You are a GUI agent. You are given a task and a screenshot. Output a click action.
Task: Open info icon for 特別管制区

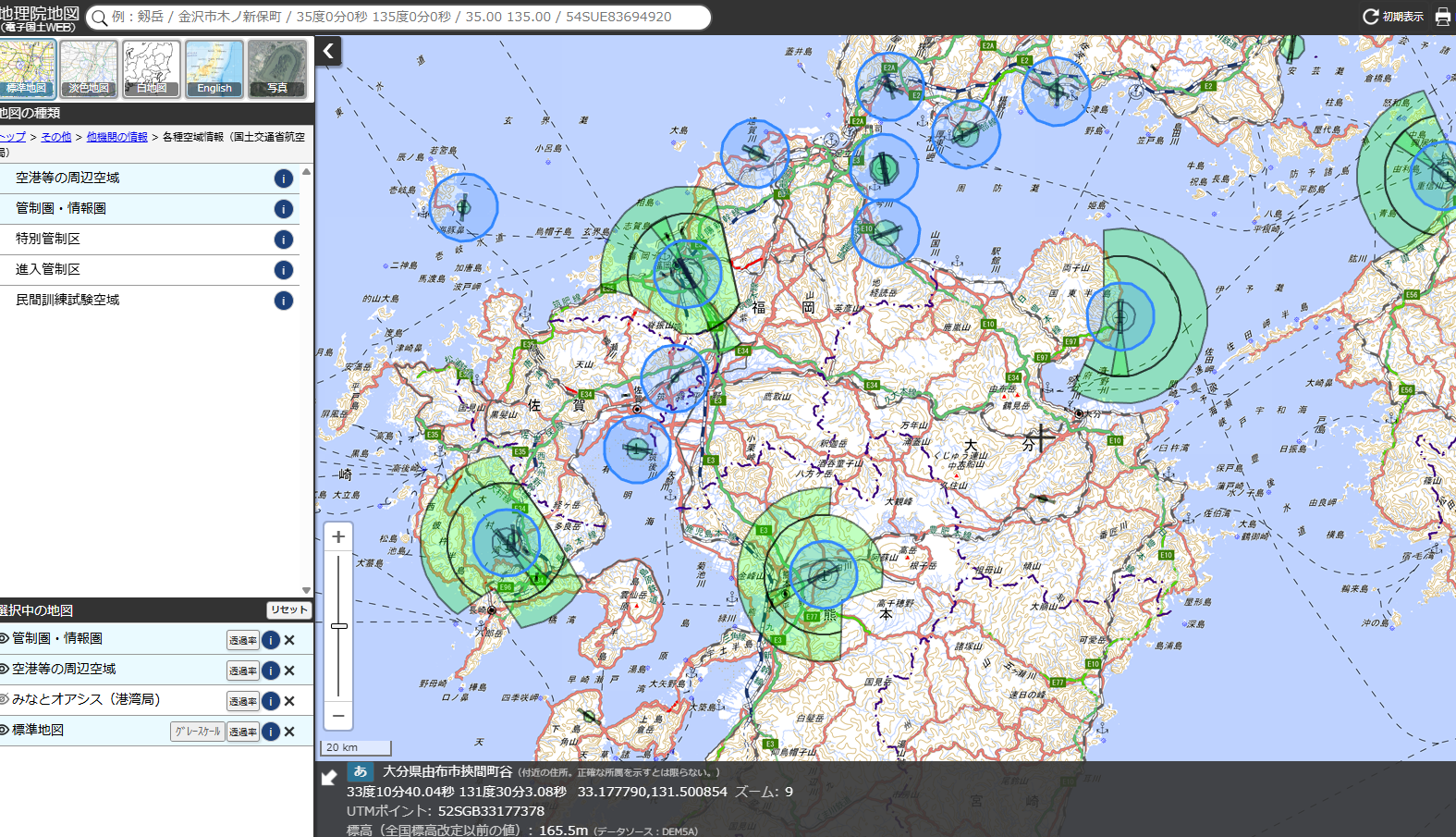pyautogui.click(x=284, y=240)
